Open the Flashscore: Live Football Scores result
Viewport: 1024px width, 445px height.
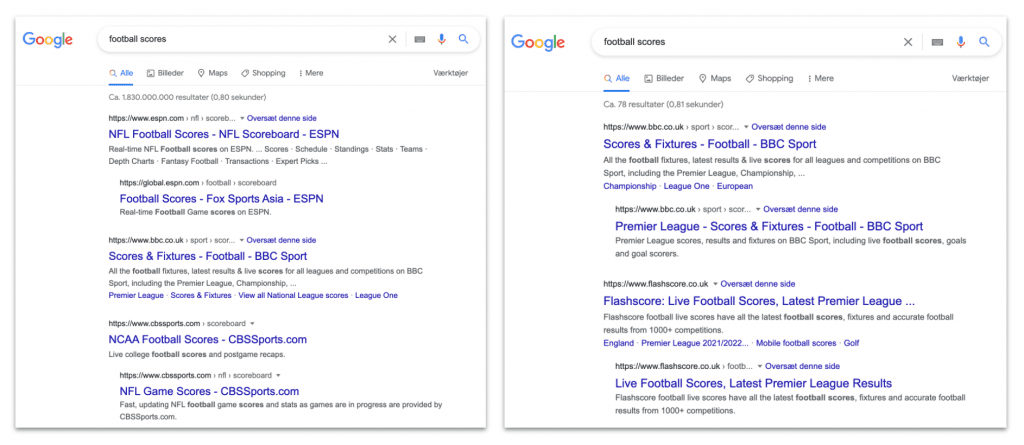759,301
